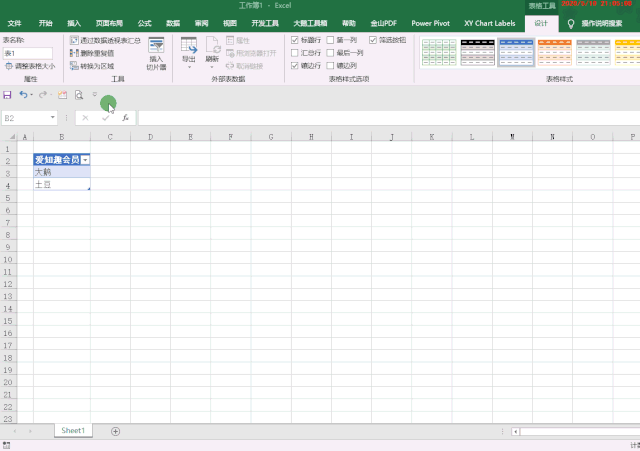
Task: Click 插入切片器 (insert slicer) icon
Action: coord(156,53)
